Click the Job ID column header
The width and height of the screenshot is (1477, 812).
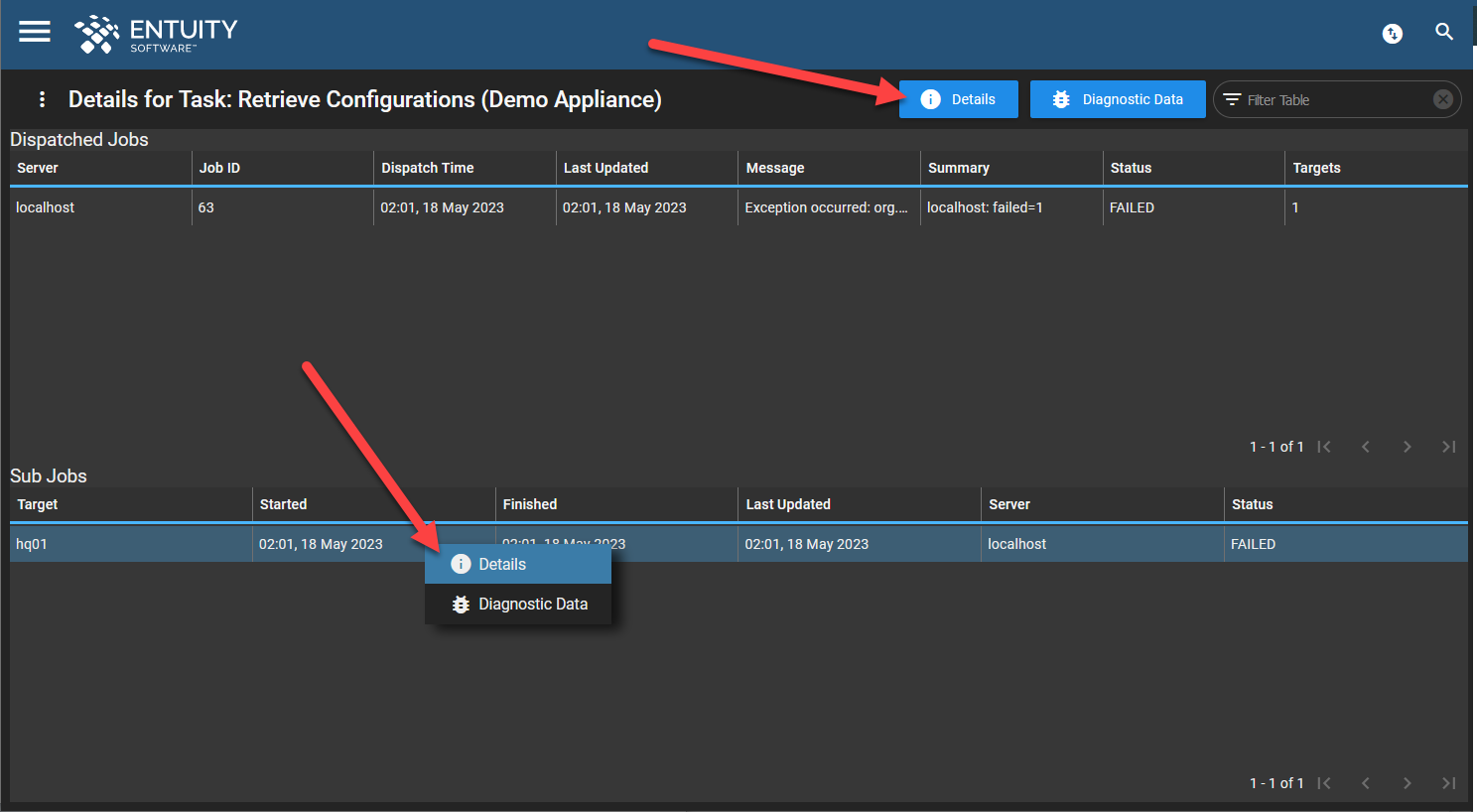coord(219,168)
